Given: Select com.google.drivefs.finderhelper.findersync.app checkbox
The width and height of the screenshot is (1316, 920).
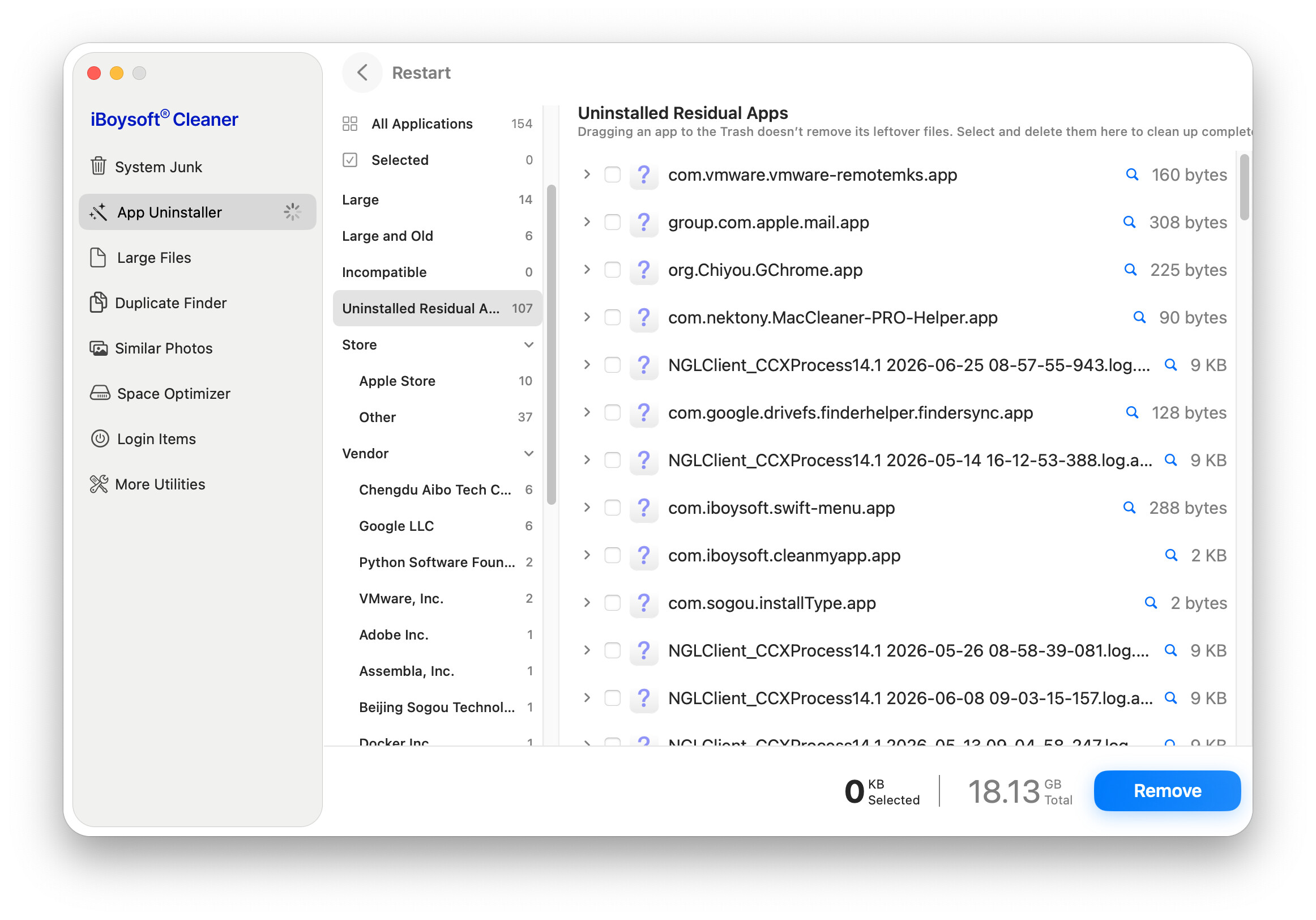Looking at the screenshot, I should 612,412.
